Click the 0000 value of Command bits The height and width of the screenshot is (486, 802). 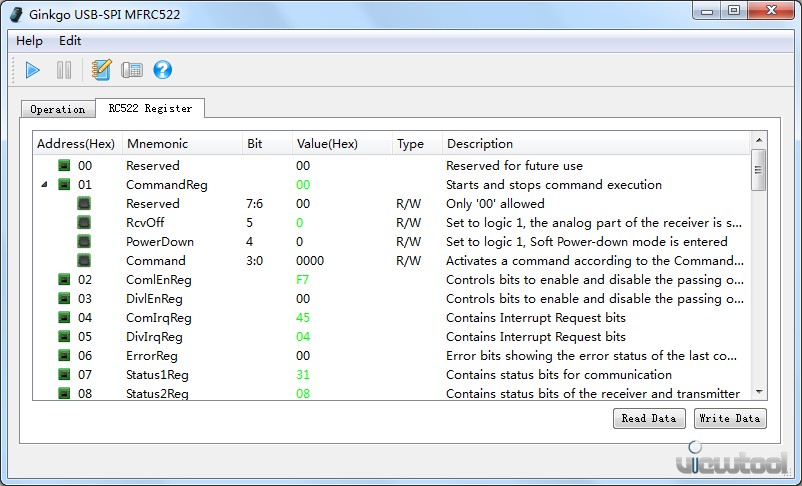[310, 260]
